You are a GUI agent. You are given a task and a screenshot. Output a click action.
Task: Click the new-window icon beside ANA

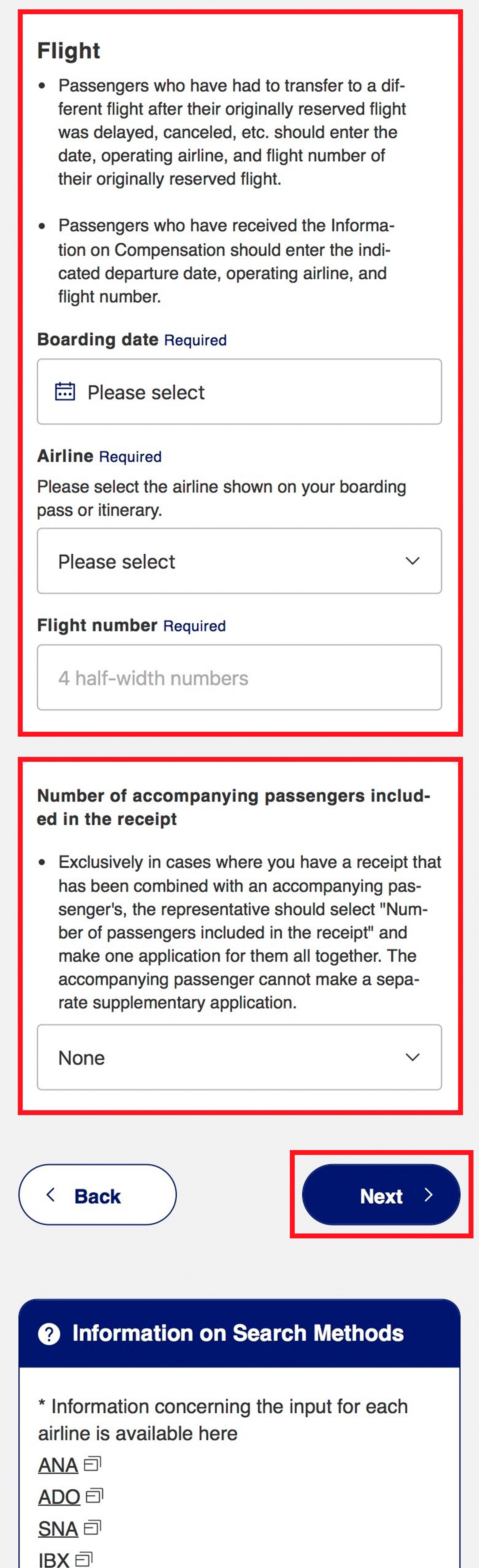[93, 1464]
